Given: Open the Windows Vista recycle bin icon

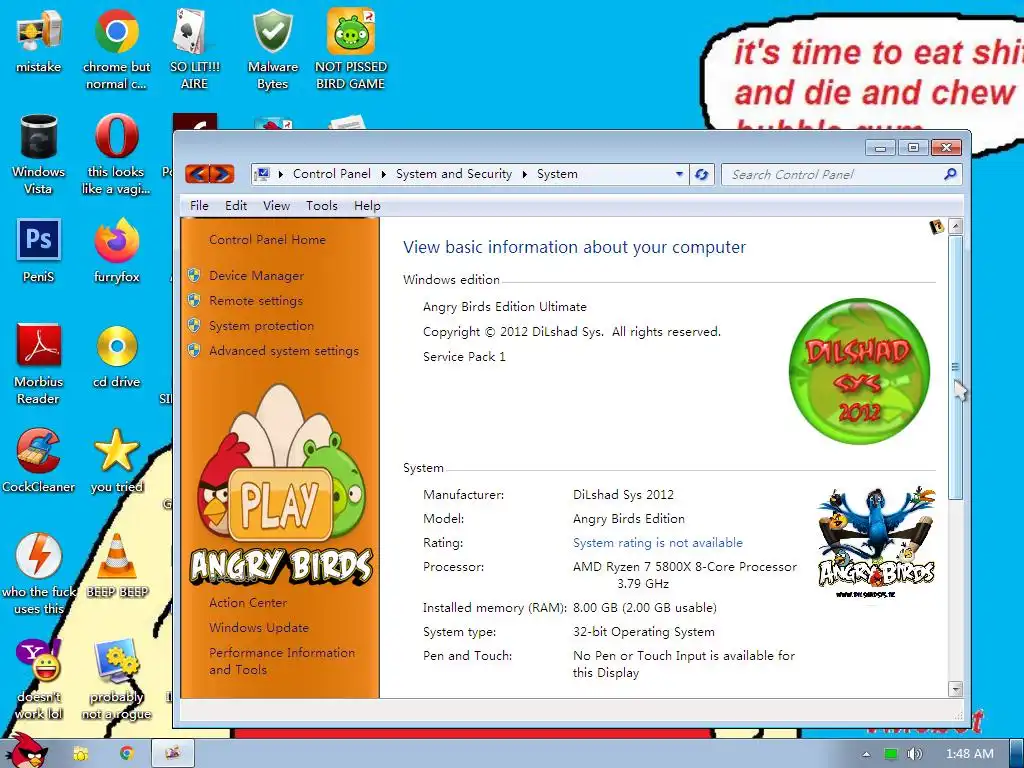Looking at the screenshot, I should 38,154.
